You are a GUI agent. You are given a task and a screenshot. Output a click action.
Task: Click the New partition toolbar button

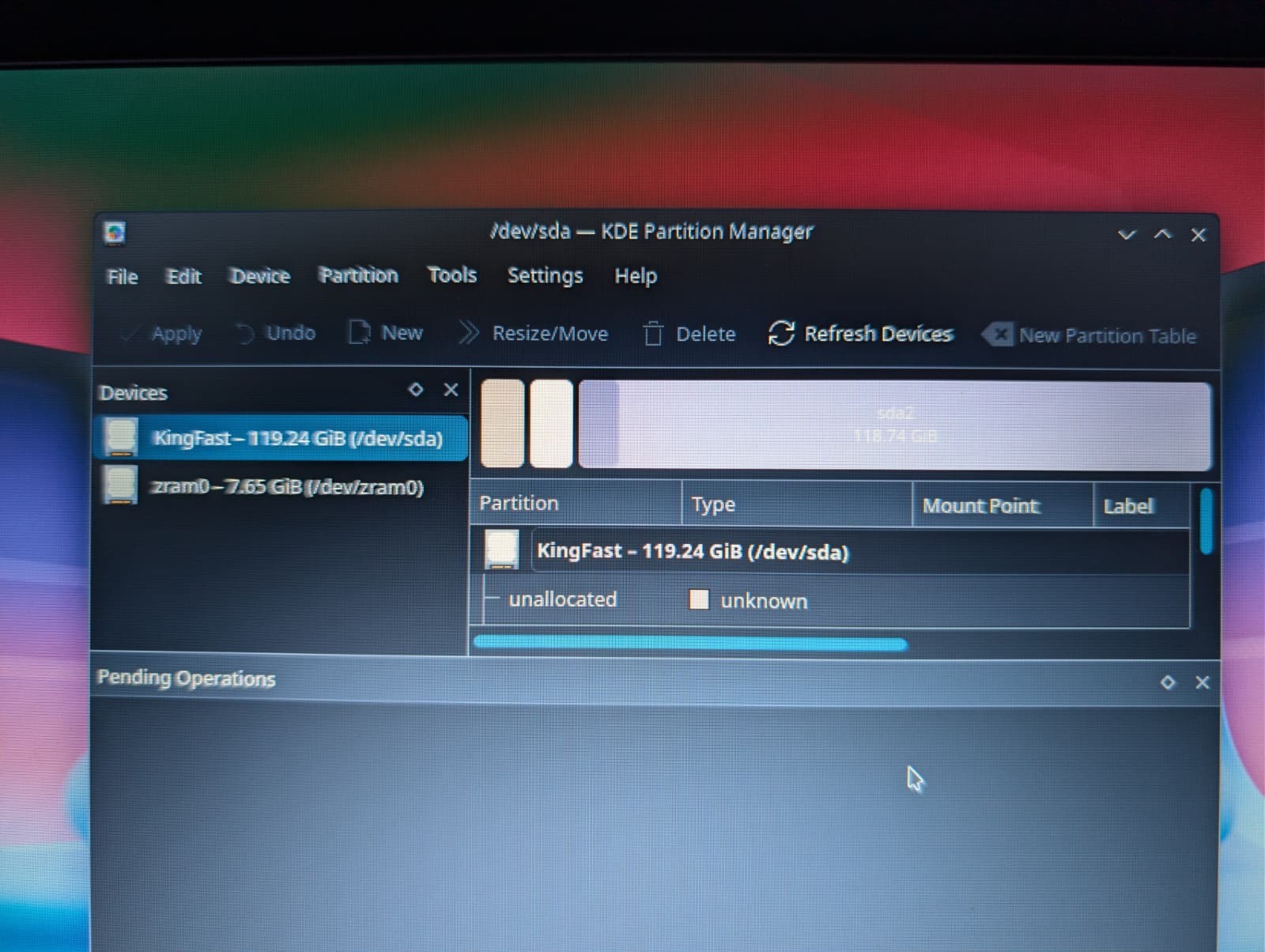point(386,333)
